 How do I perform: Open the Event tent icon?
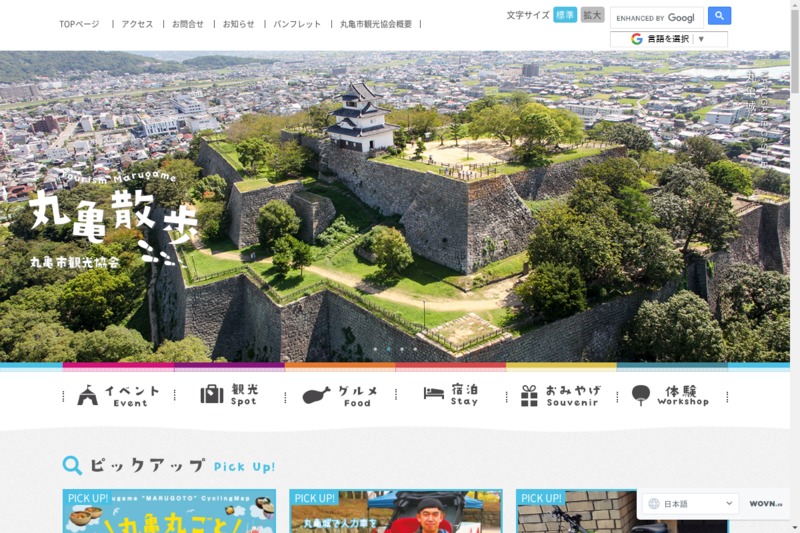click(88, 395)
